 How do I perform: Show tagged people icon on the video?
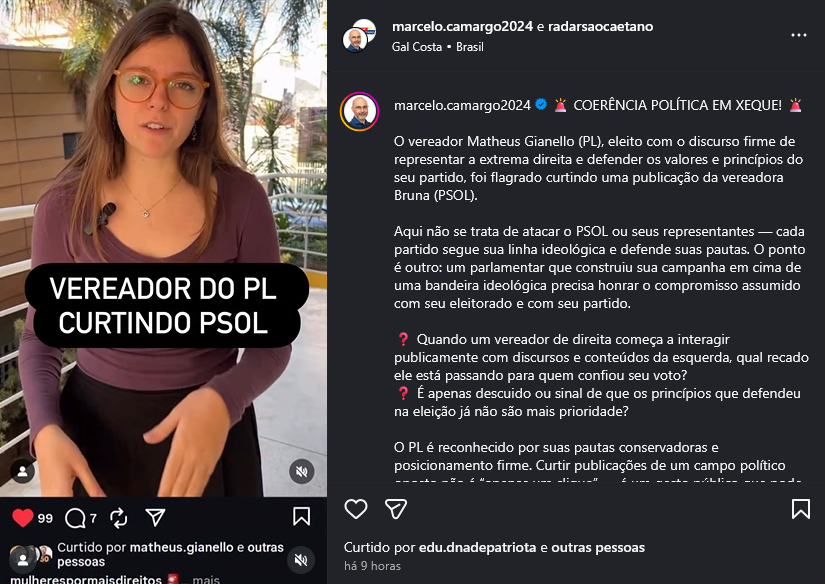tap(23, 471)
